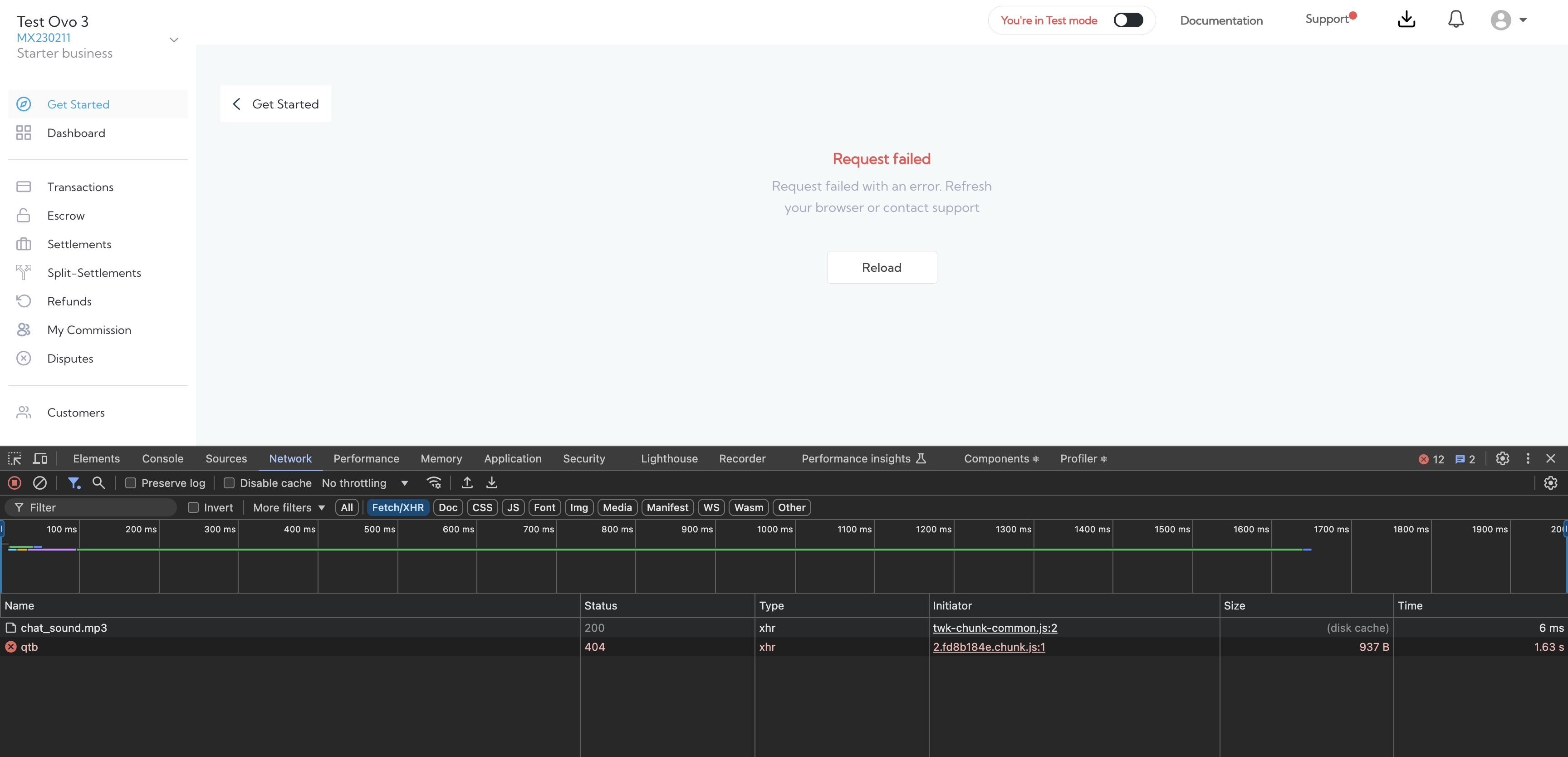Open DevTools settings gear
Image resolution: width=1568 pixels, height=757 pixels.
tap(1502, 458)
